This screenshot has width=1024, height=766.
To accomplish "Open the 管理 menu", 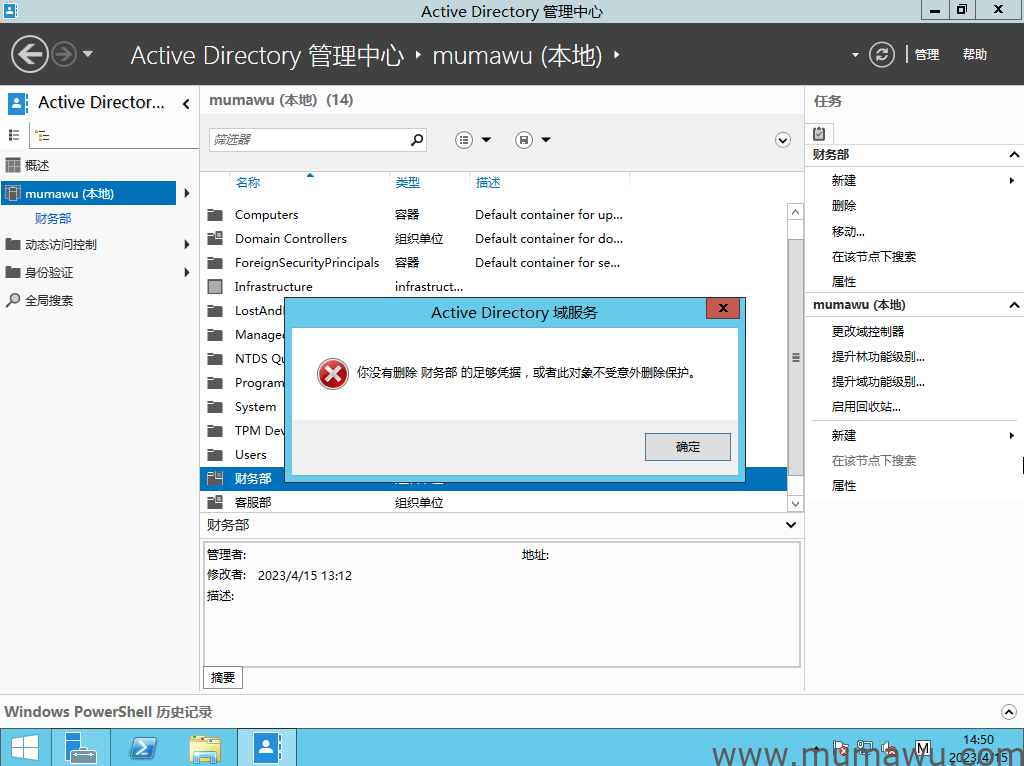I will [x=927, y=55].
